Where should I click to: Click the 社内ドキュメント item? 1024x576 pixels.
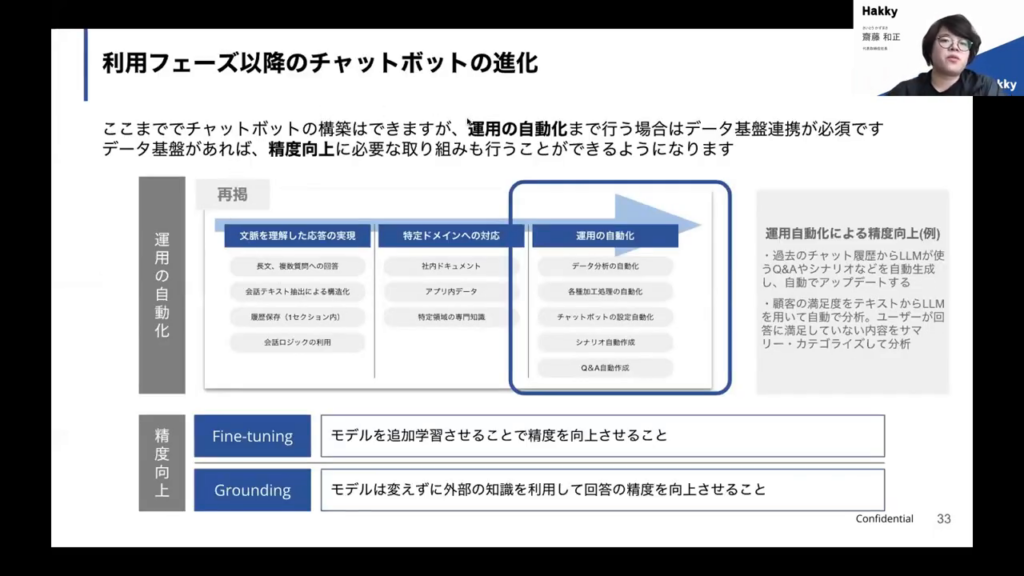pyautogui.click(x=451, y=267)
